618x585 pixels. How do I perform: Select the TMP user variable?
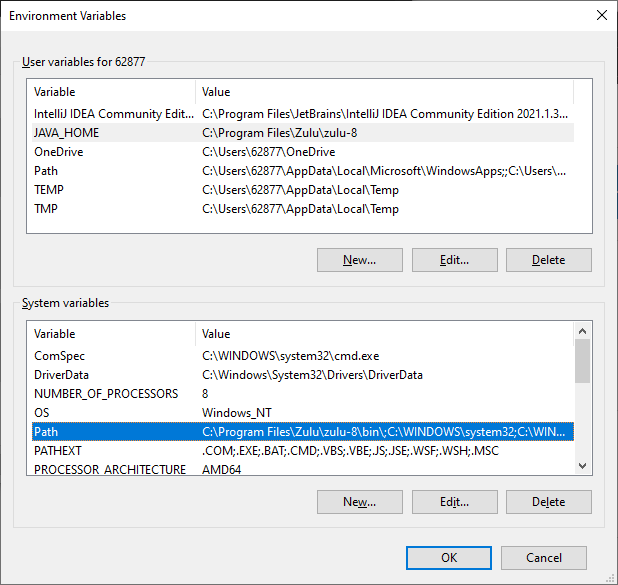pos(303,209)
